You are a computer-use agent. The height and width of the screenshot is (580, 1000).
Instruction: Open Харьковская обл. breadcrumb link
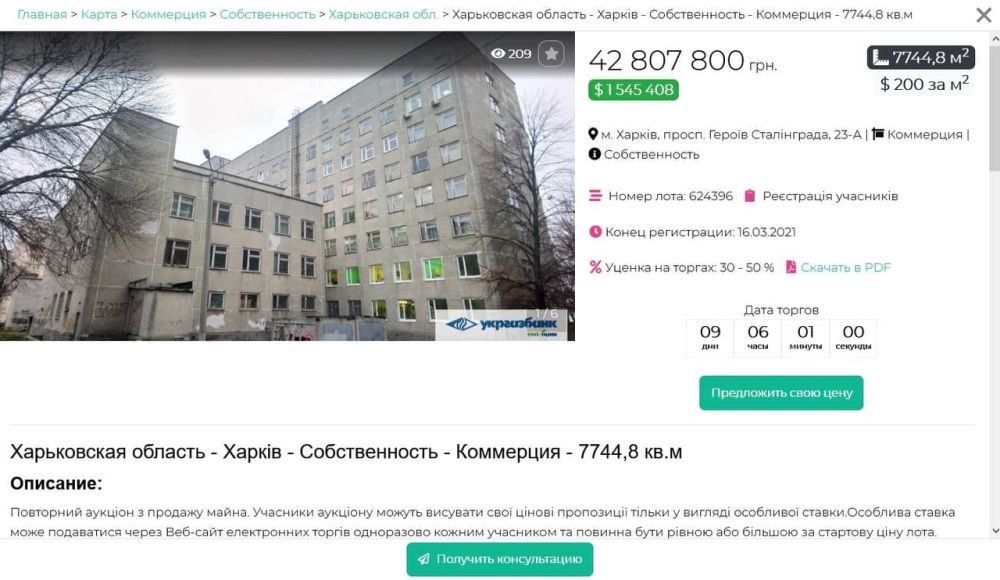click(x=383, y=14)
